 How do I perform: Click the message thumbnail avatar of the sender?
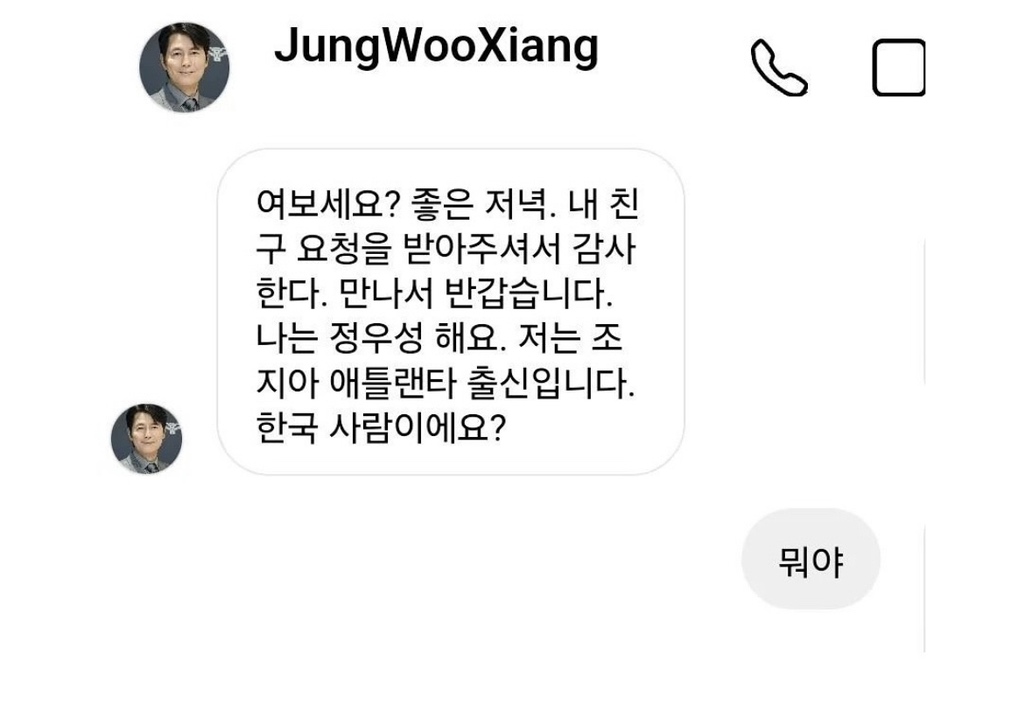[146, 438]
